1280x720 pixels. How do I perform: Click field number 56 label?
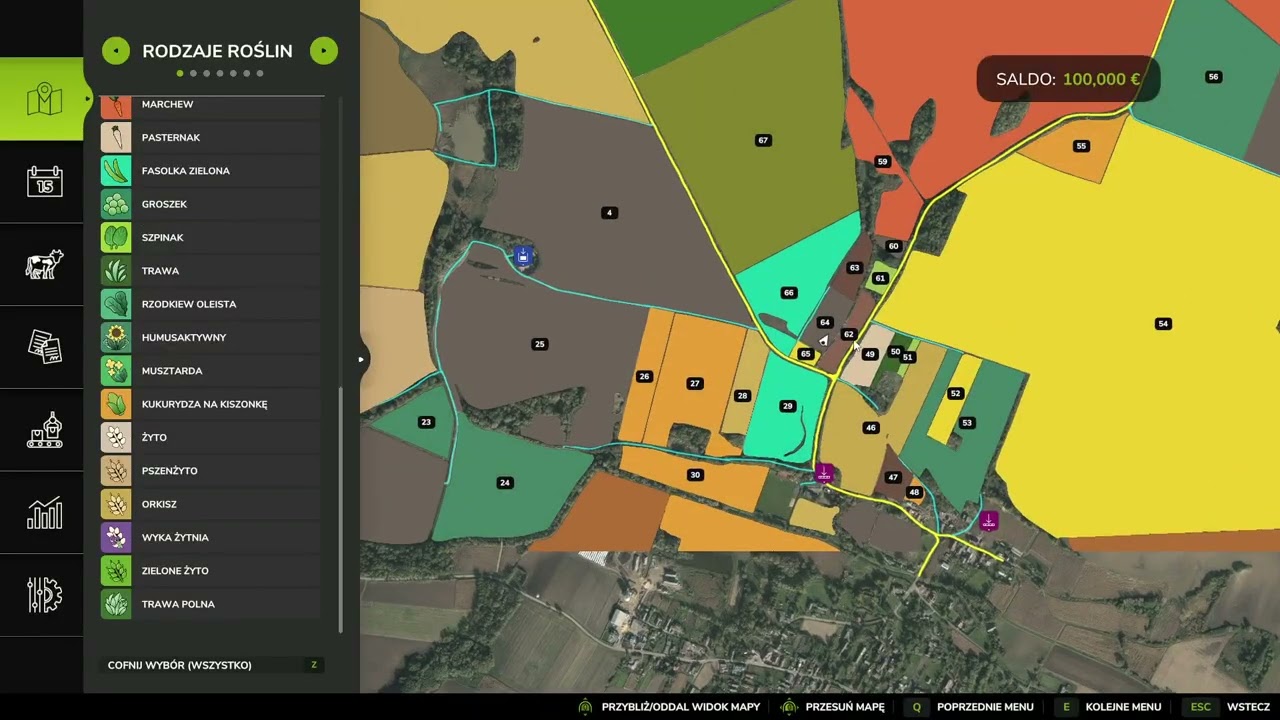coord(1213,77)
